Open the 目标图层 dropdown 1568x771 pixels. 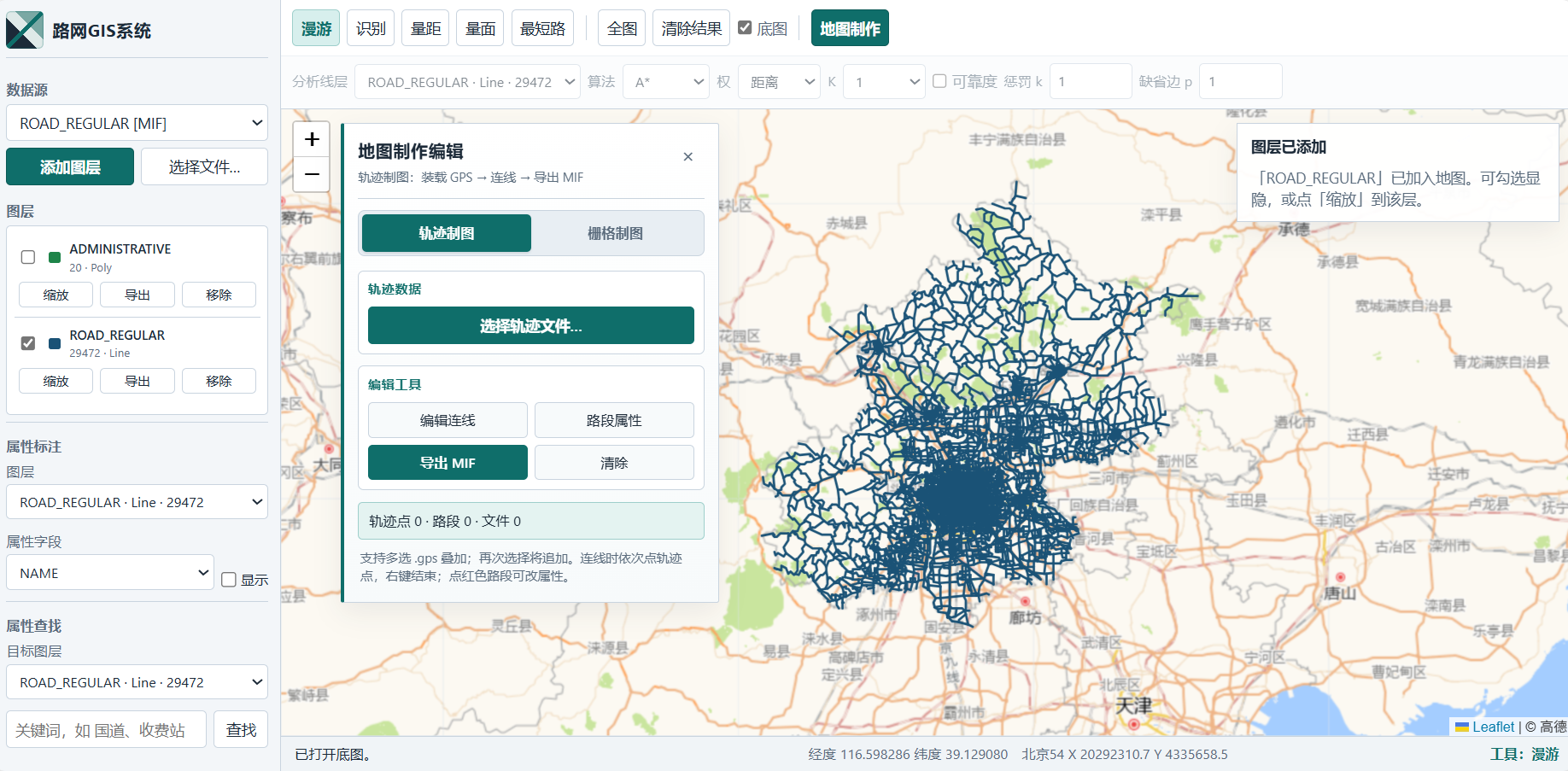point(137,682)
